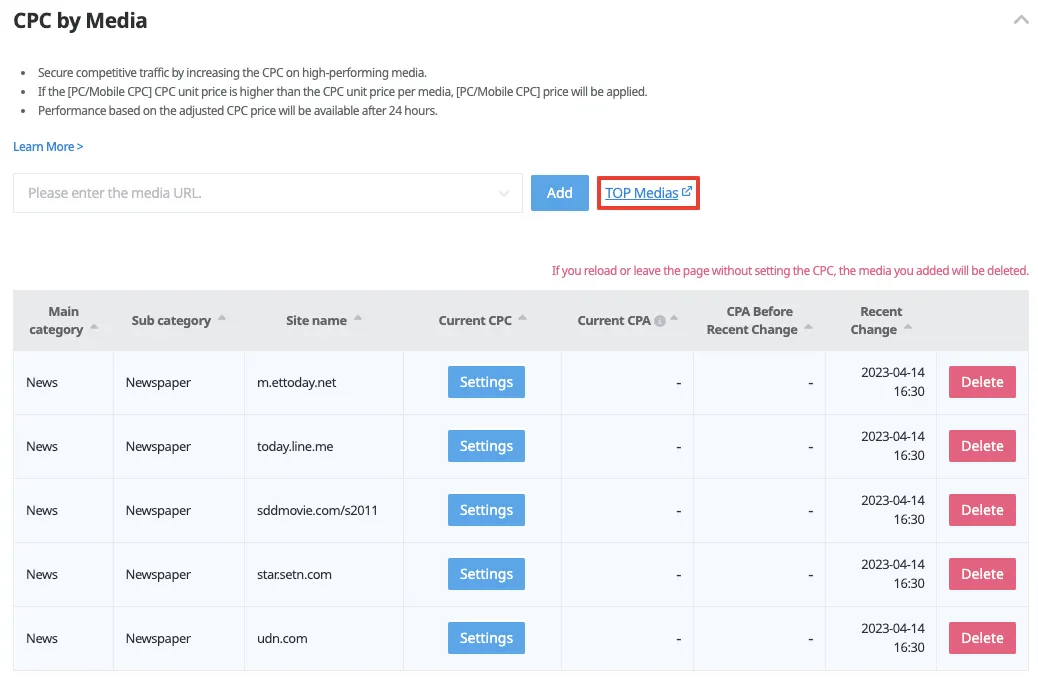The height and width of the screenshot is (679, 1038).
Task: Delete the m.ettoday.net media row
Action: (982, 382)
